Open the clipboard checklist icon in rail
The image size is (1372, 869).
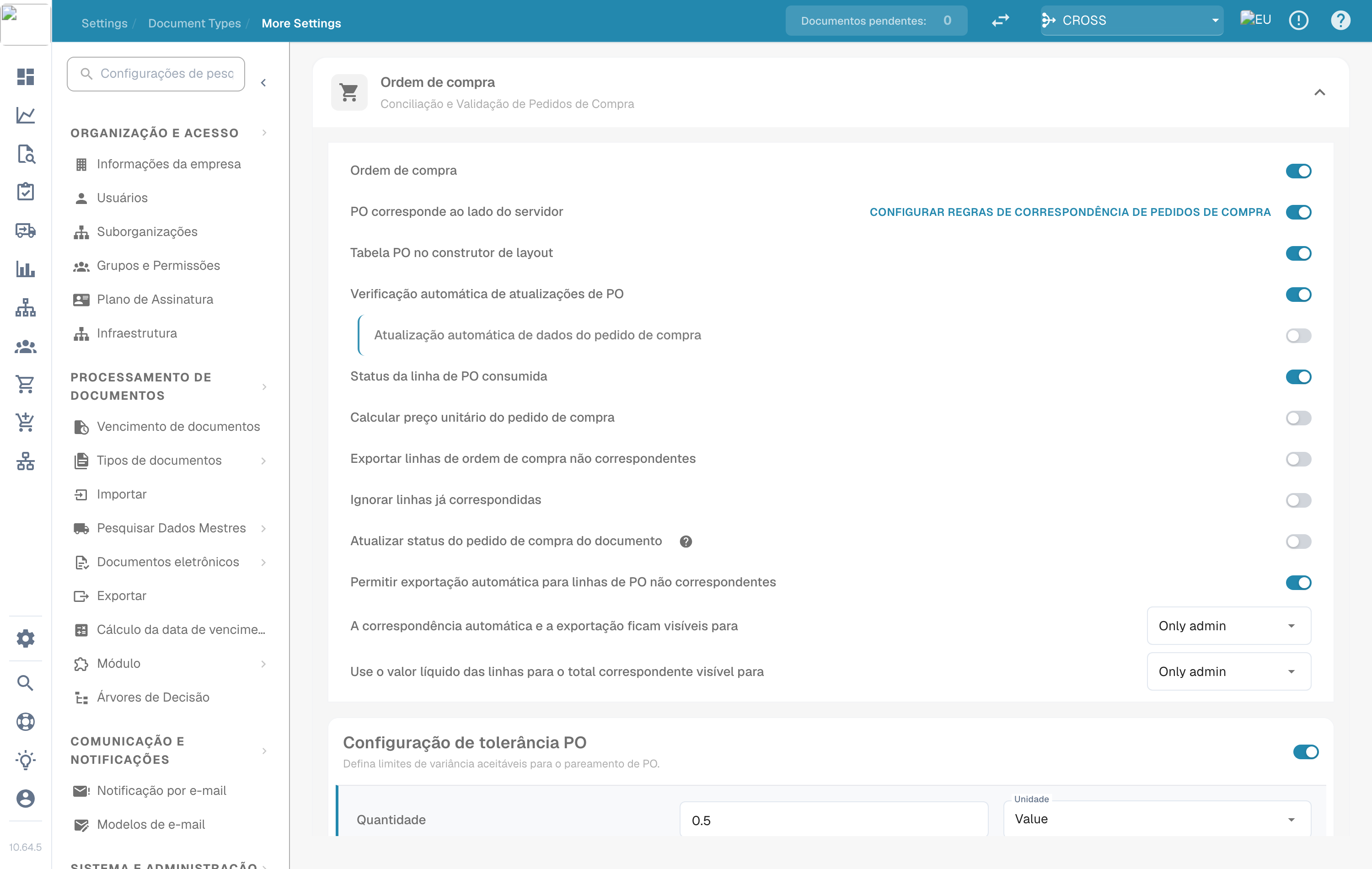(26, 192)
